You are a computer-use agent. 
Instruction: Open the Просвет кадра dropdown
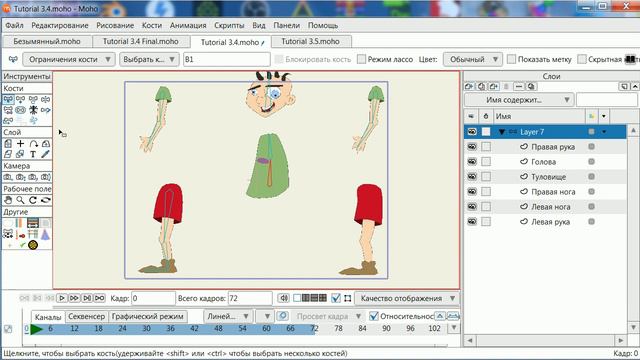pyautogui.click(x=328, y=316)
